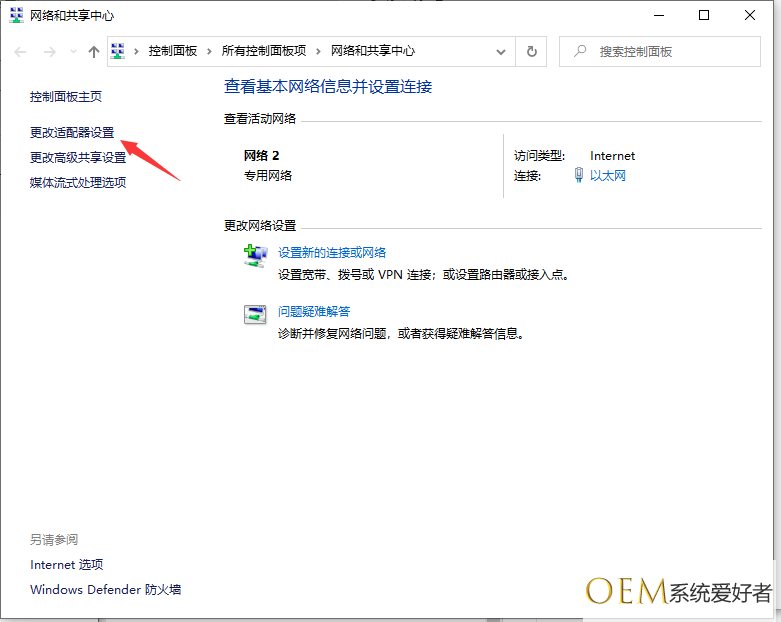The width and height of the screenshot is (781, 622).
Task: Open 更改适配器设置 in the sidebar
Action: [72, 132]
